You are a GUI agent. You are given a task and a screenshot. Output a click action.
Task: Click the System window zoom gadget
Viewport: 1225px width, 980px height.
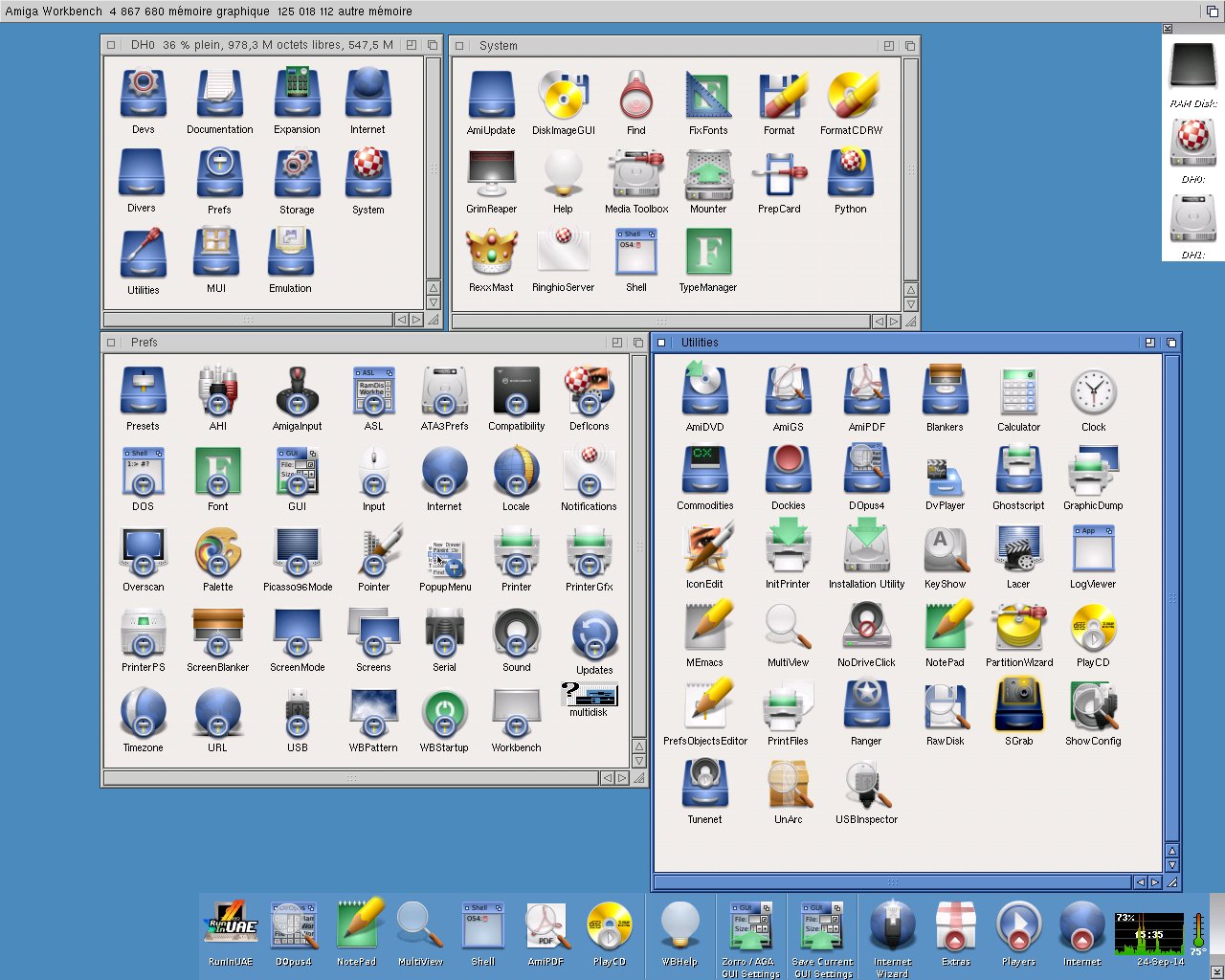point(889,45)
